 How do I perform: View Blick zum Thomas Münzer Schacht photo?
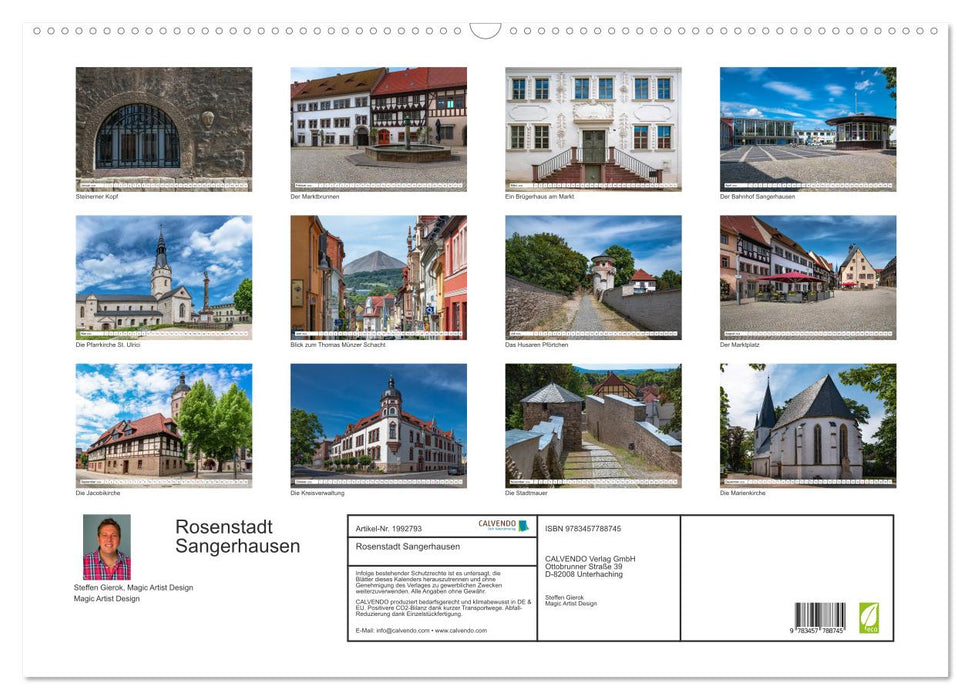pyautogui.click(x=378, y=277)
